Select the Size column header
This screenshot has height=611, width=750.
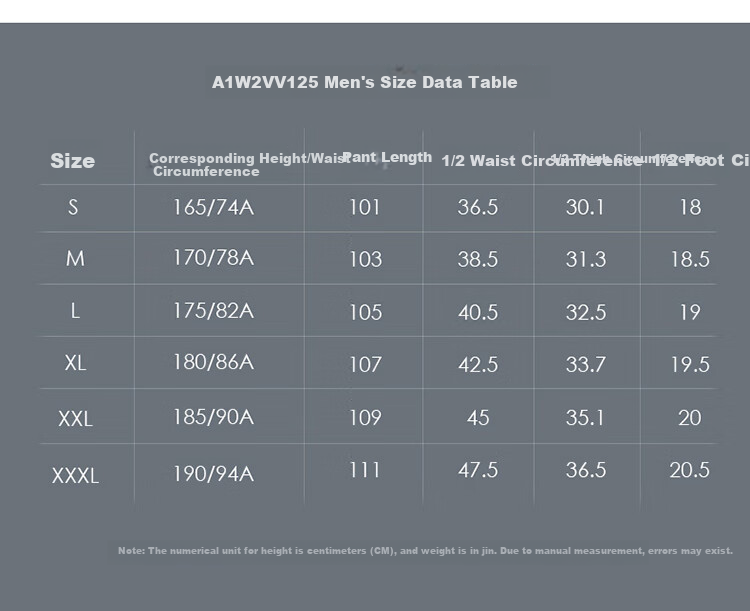73,161
